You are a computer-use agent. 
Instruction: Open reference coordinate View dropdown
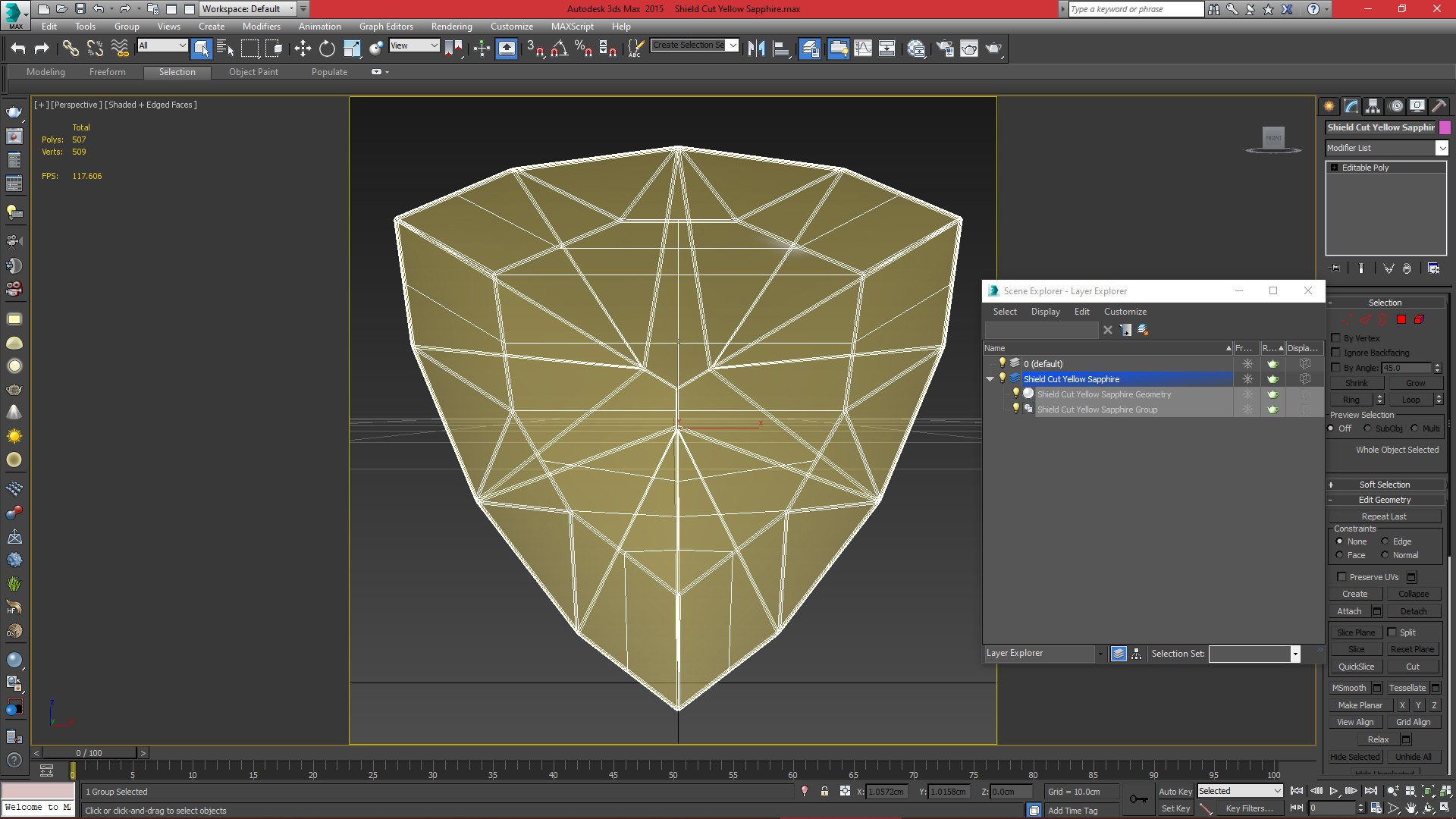coord(414,45)
